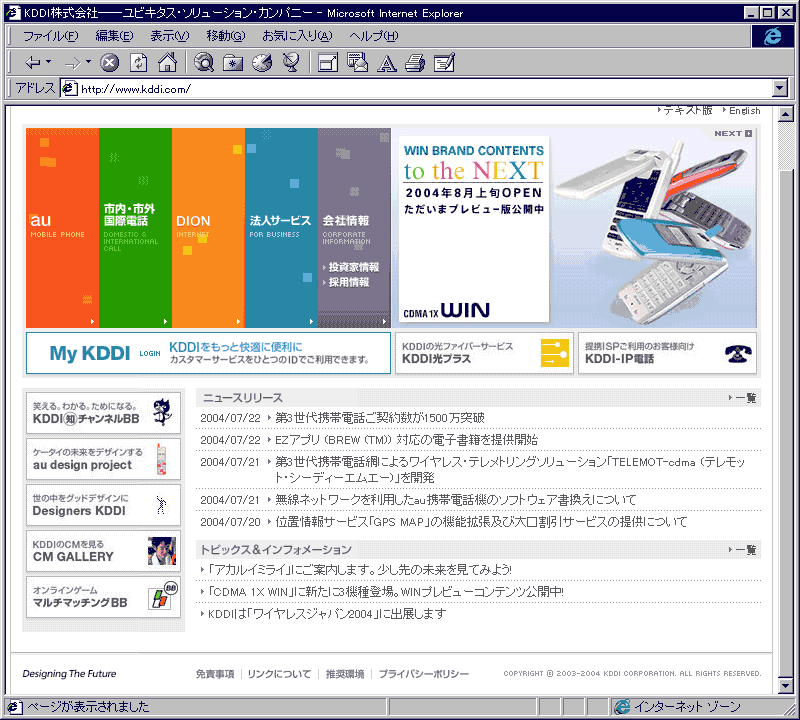The image size is (800, 720).
Task: Click the vertical scrollbar up arrow
Action: (786, 114)
